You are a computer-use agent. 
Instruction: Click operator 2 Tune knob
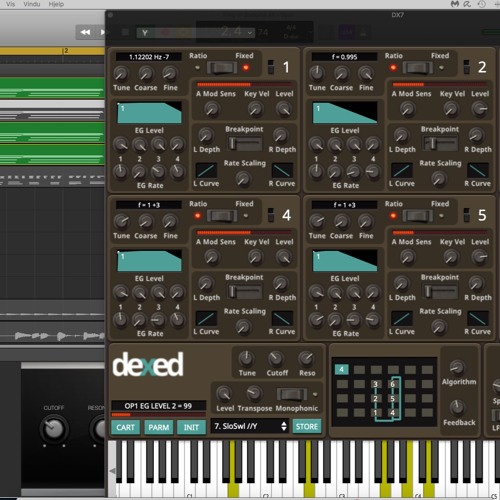(317, 73)
